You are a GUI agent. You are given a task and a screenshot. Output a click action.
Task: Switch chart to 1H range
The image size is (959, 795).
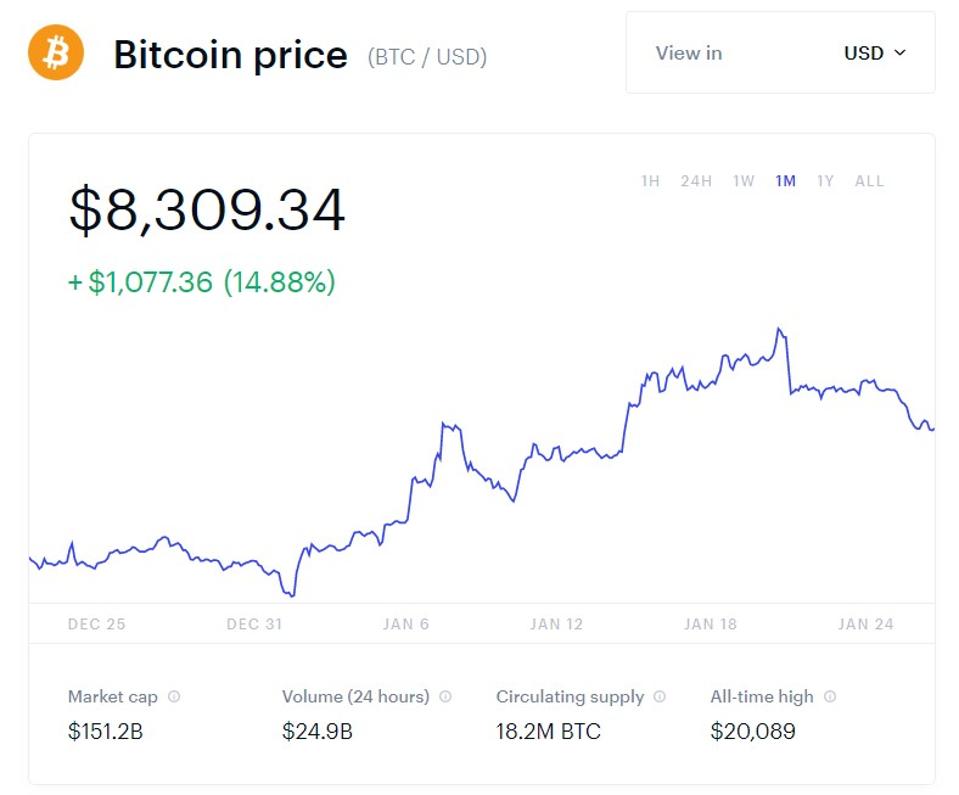650,181
